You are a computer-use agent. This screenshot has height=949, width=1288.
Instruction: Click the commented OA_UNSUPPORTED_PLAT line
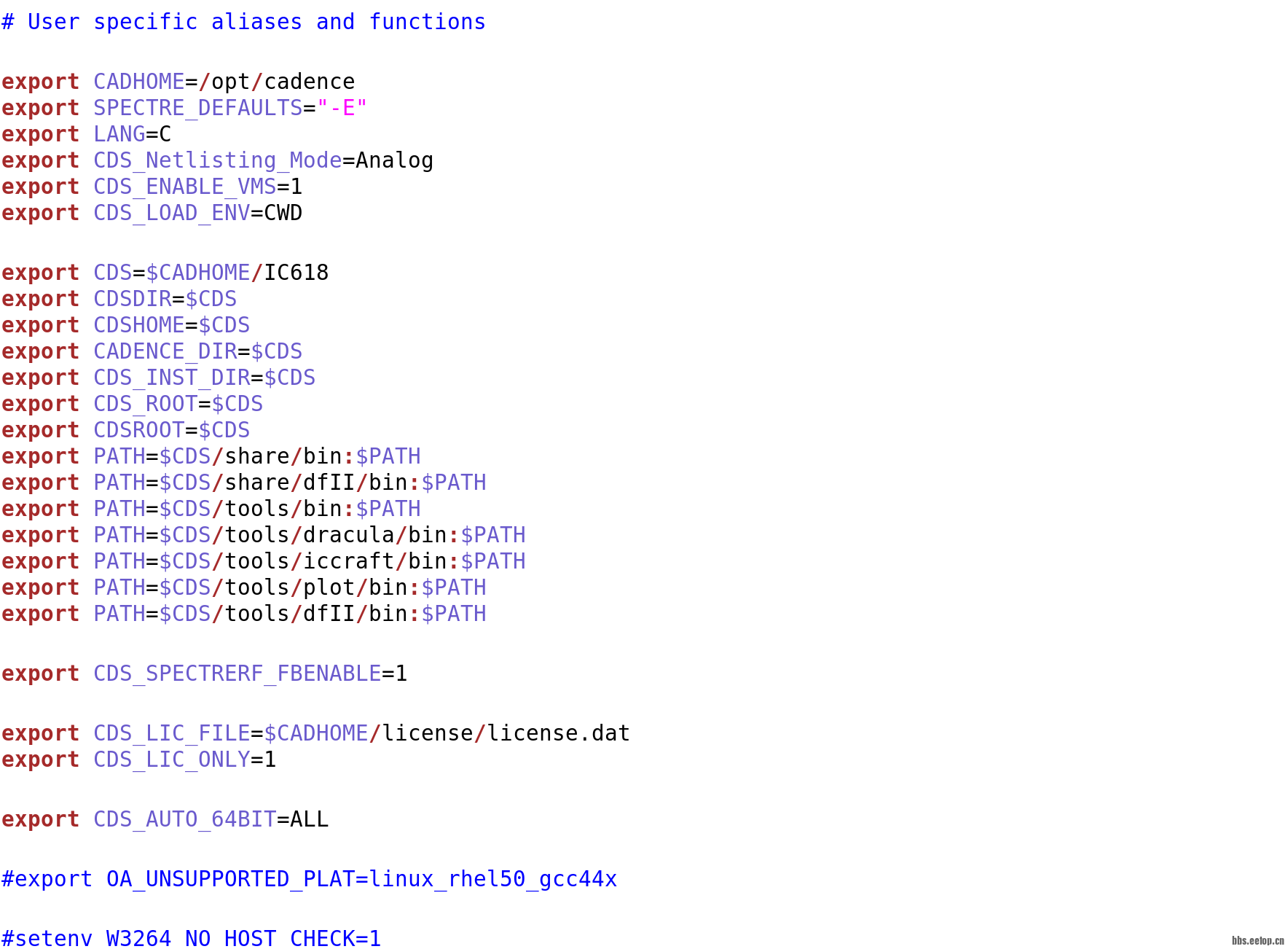(x=309, y=879)
